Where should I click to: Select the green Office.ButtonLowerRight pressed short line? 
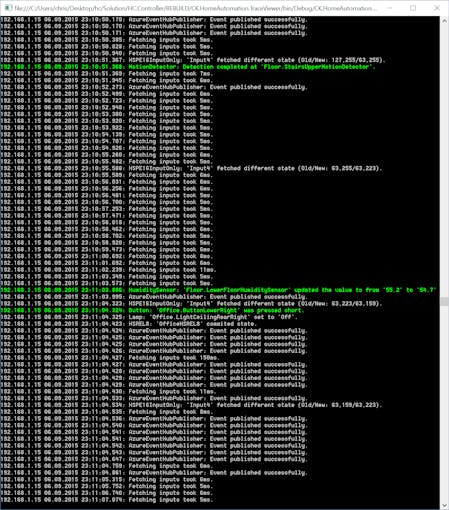[152, 310]
